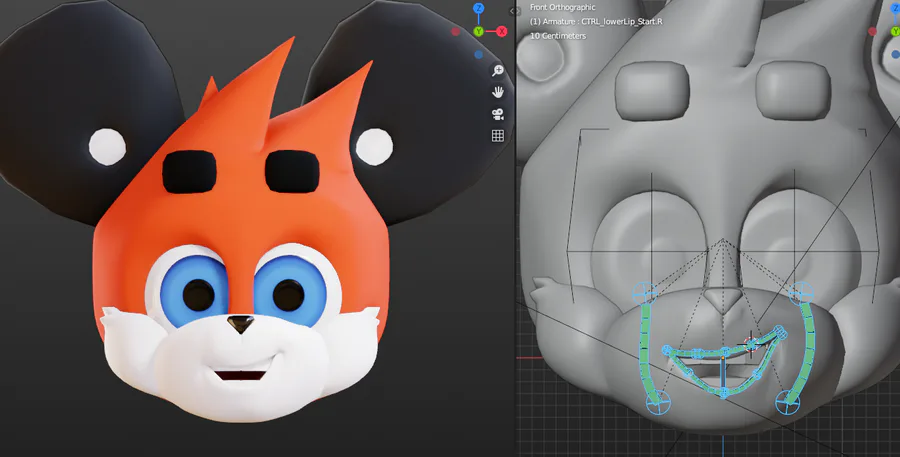Image resolution: width=900 pixels, height=457 pixels.
Task: Switch perspective/orthographic with the grid icon
Action: tap(498, 135)
